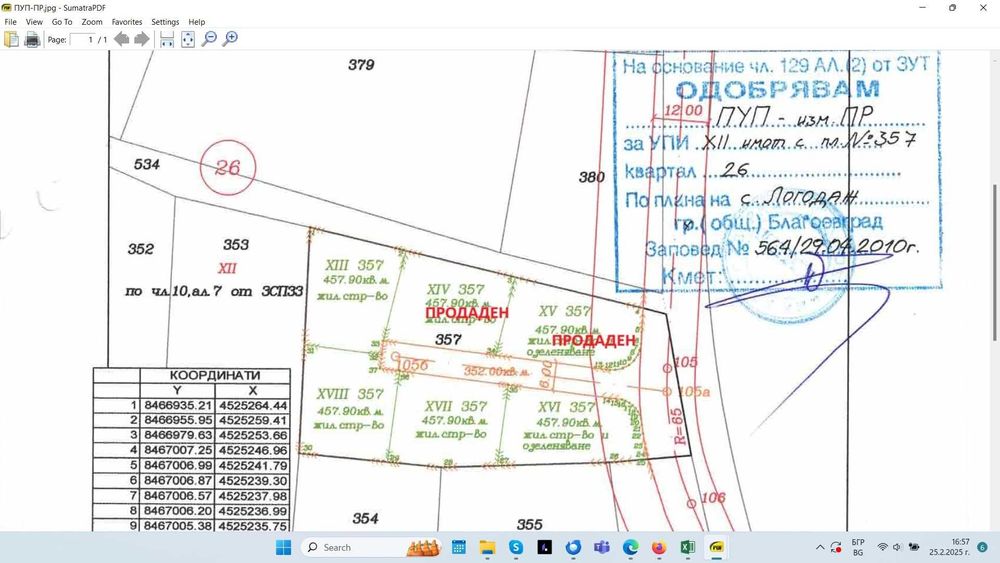
Task: Open Microsoft Edge from taskbar
Action: [x=631, y=547]
